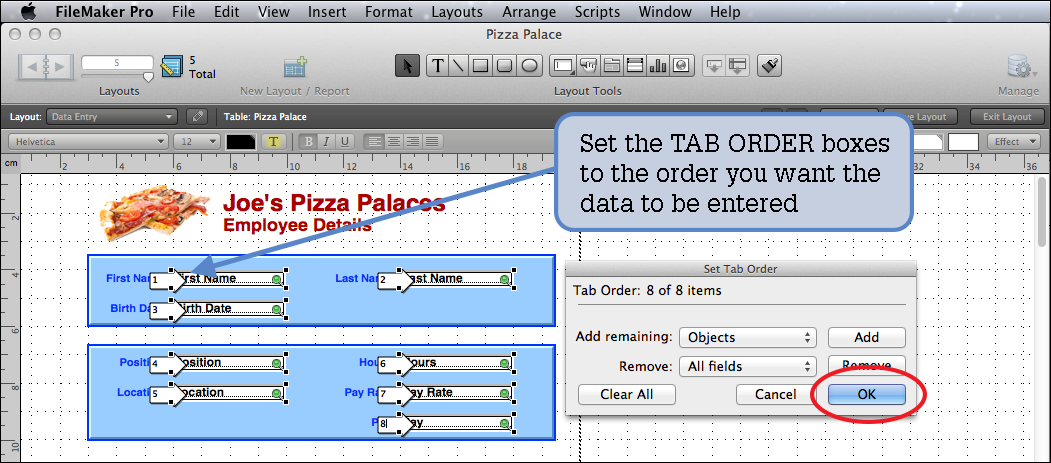The height and width of the screenshot is (463, 1051).
Task: Toggle Italic formatting
Action: point(326,141)
